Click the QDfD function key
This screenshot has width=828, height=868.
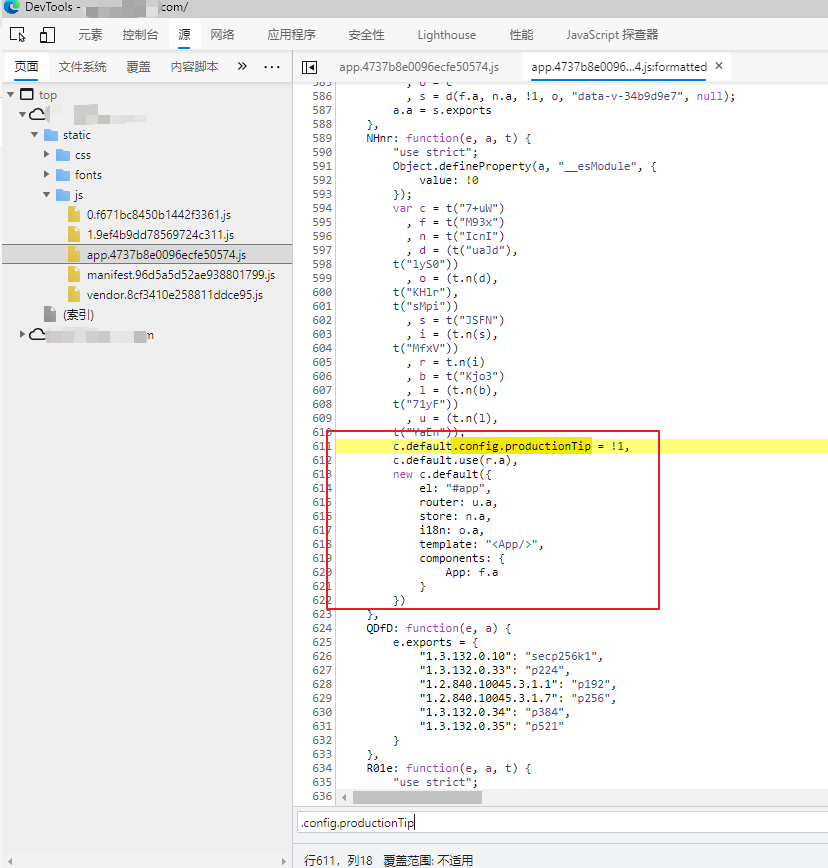(x=381, y=628)
